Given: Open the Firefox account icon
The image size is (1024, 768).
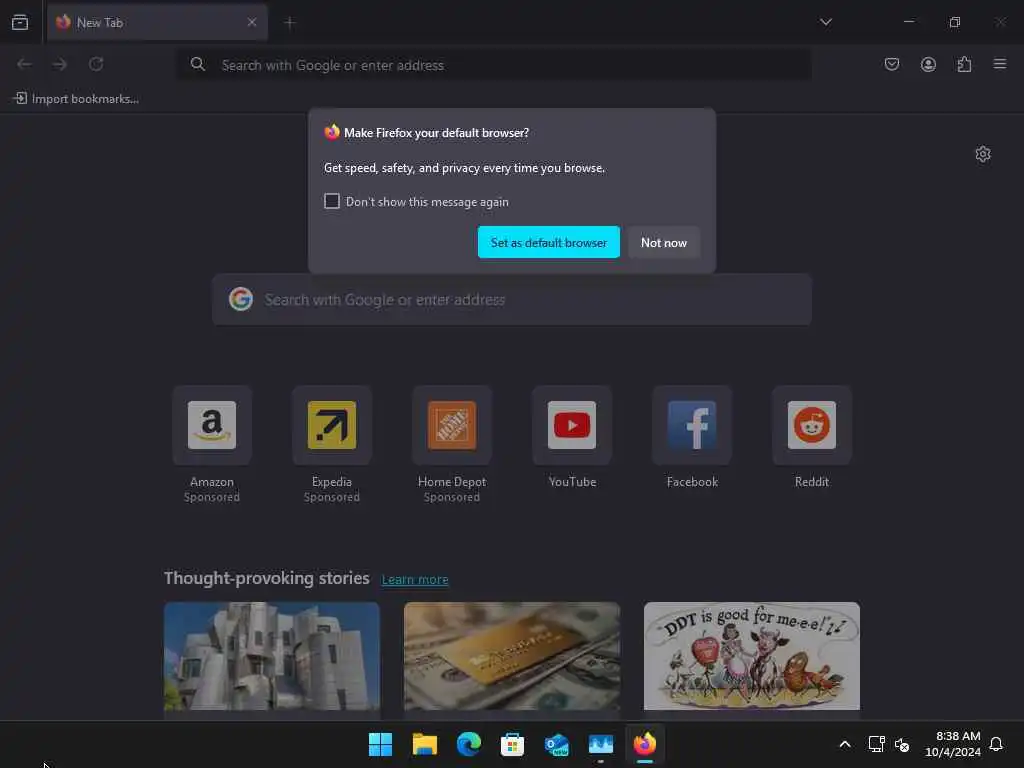Looking at the screenshot, I should [928, 64].
